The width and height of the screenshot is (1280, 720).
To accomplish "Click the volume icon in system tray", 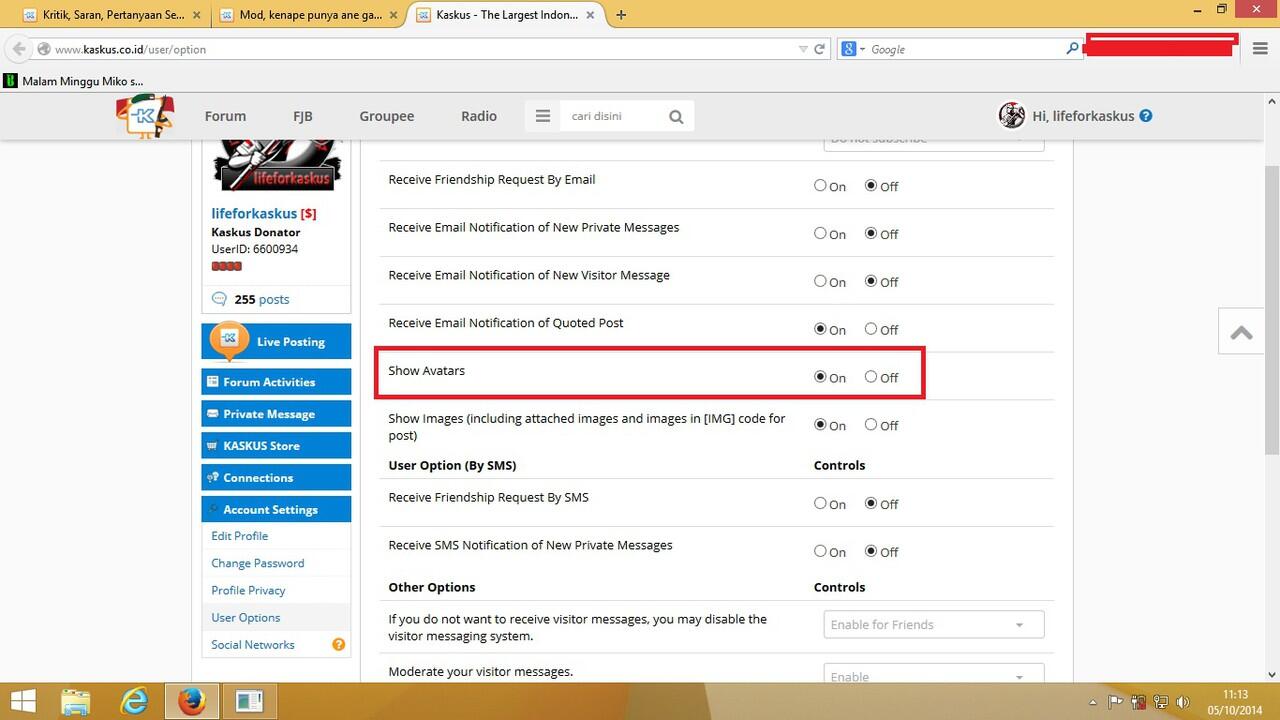I will pyautogui.click(x=1183, y=702).
